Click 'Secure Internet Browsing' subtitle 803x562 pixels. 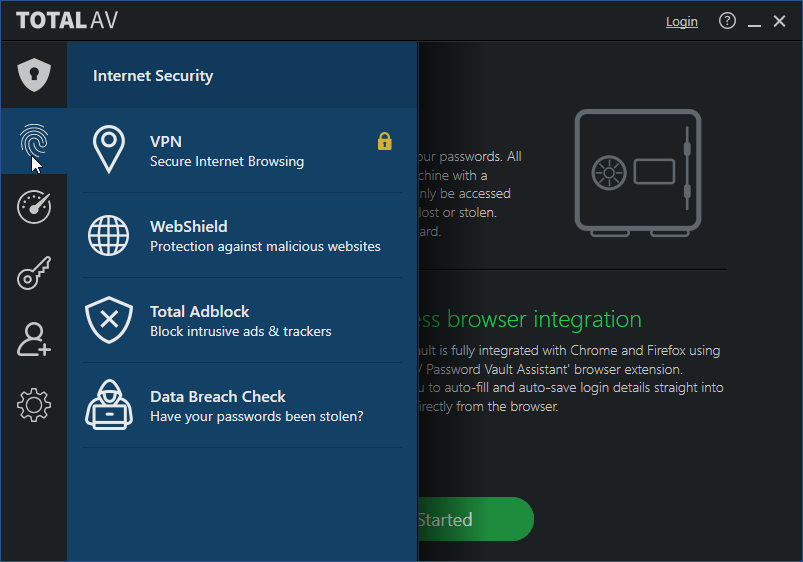227,161
